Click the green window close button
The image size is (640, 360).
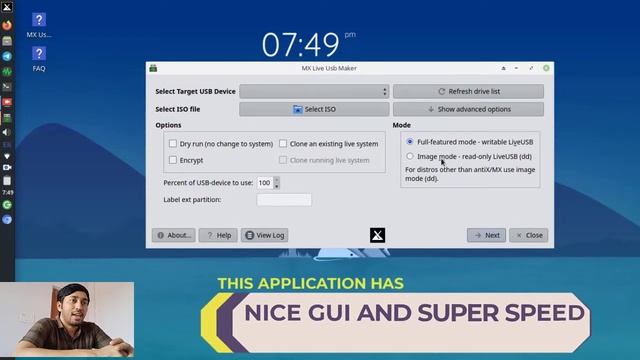pyautogui.click(x=546, y=68)
